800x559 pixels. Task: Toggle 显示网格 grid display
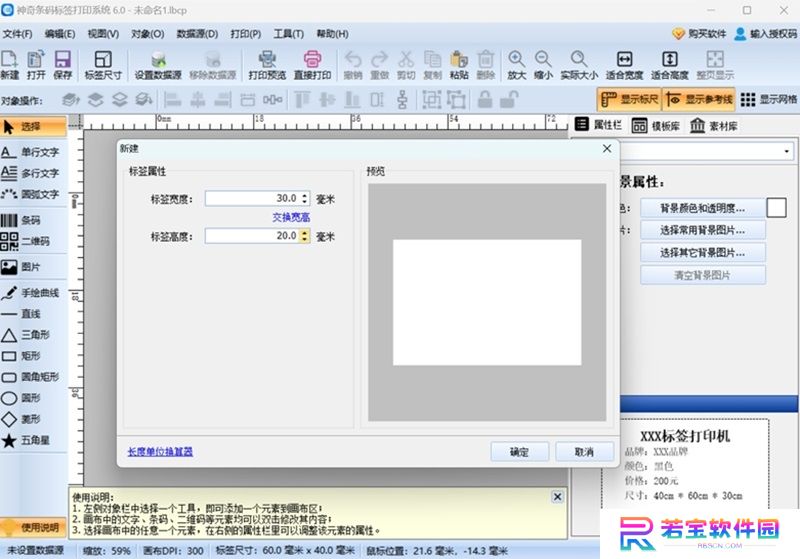tap(768, 99)
